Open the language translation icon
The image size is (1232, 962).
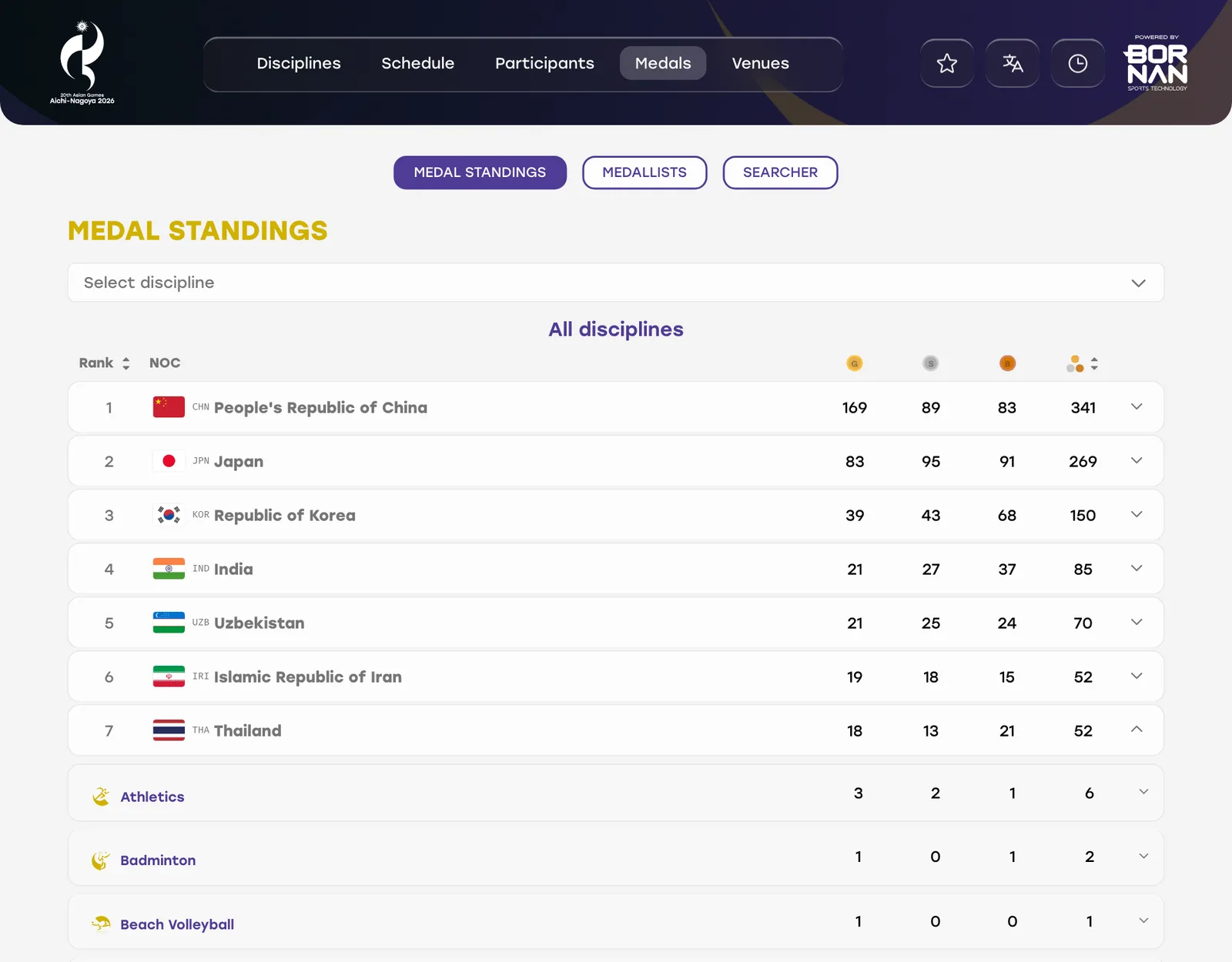click(1013, 63)
